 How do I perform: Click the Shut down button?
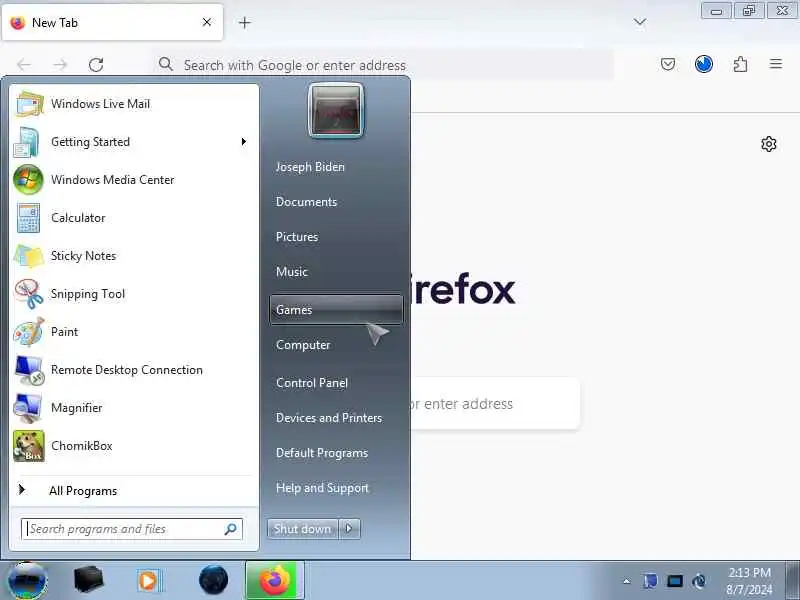(303, 529)
